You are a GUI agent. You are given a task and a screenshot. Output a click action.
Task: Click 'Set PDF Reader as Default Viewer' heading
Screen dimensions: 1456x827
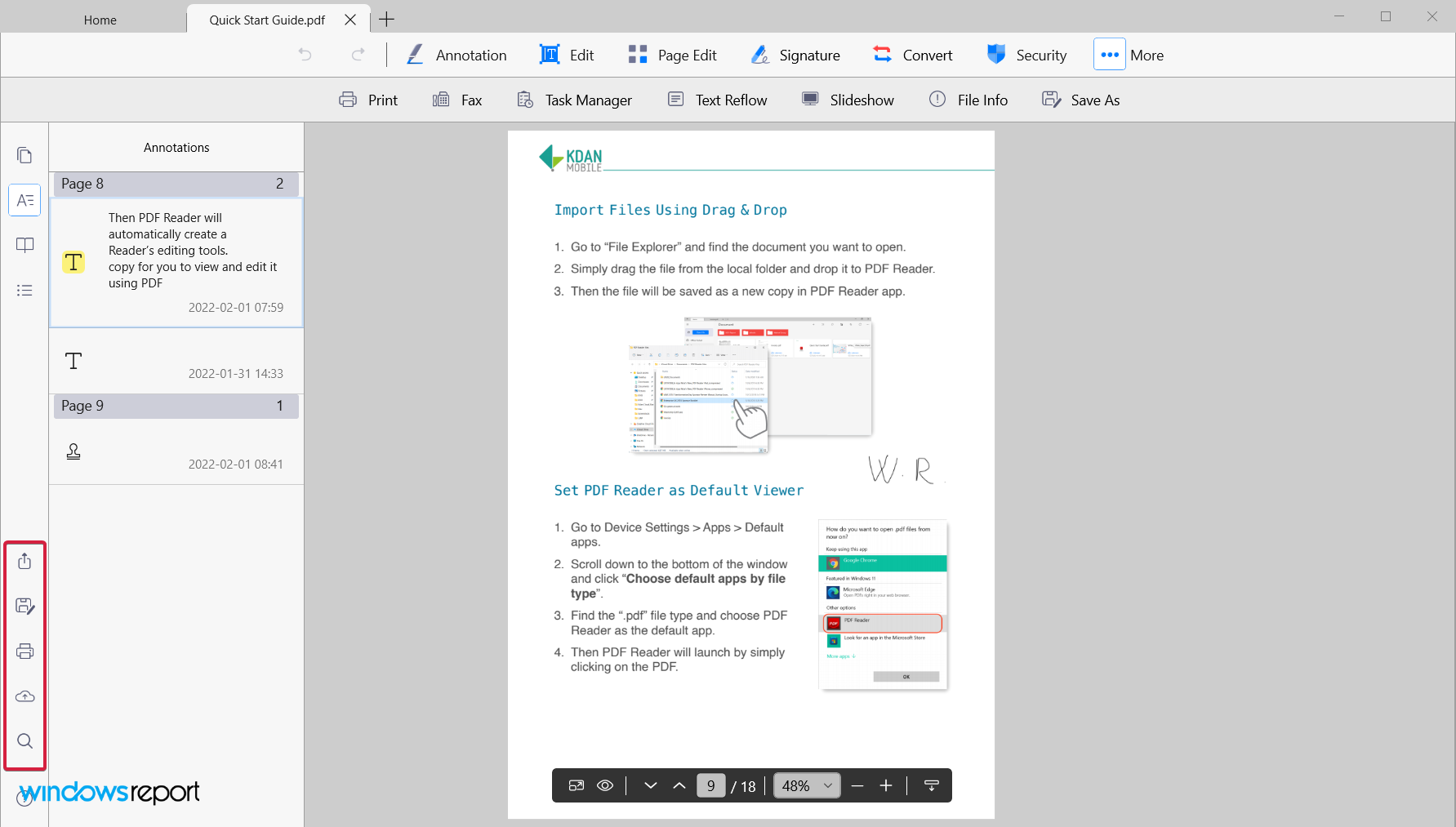pos(679,490)
